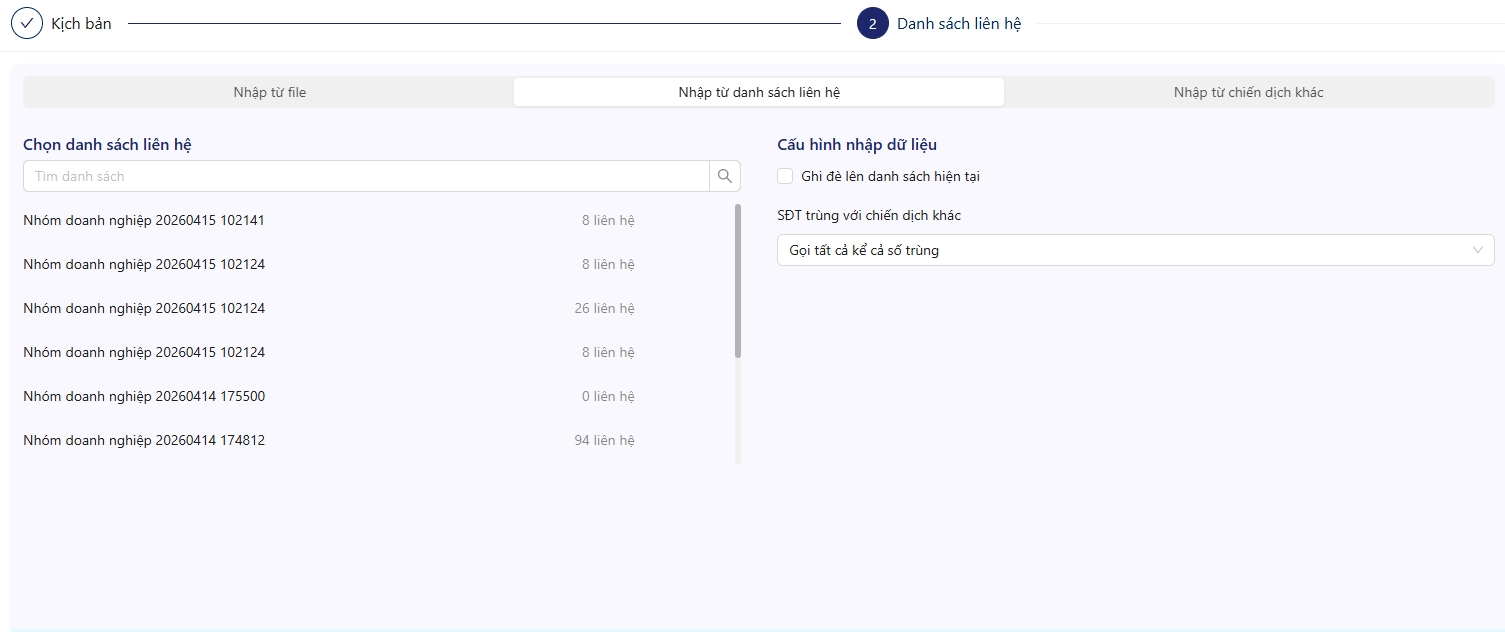This screenshot has height=632, width=1505.
Task: Click the search magnifier icon button
Action: (725, 176)
